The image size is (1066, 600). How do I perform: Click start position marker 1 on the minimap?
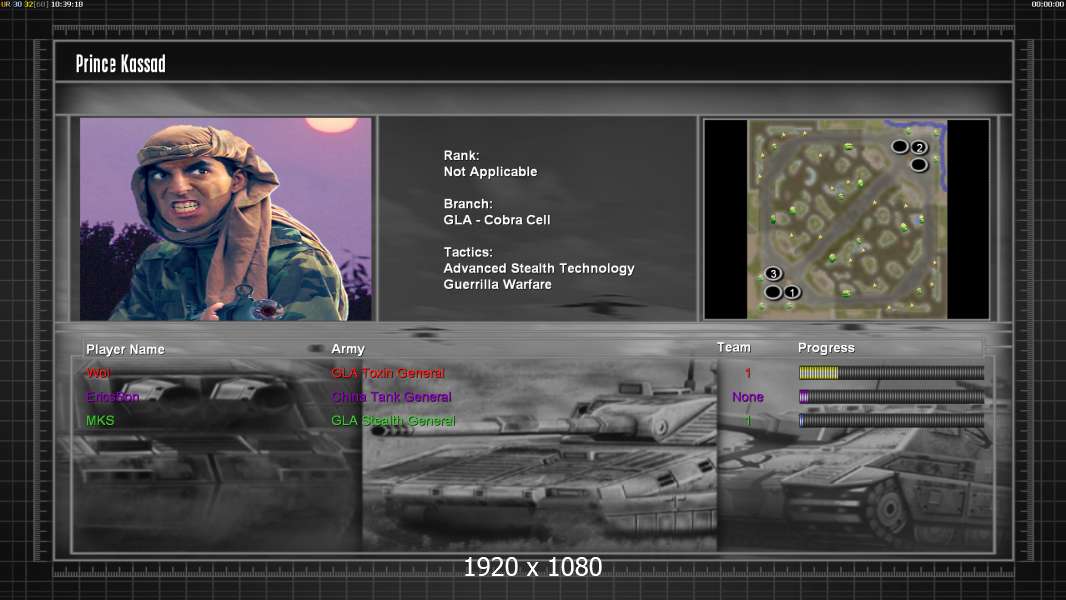pyautogui.click(x=792, y=292)
